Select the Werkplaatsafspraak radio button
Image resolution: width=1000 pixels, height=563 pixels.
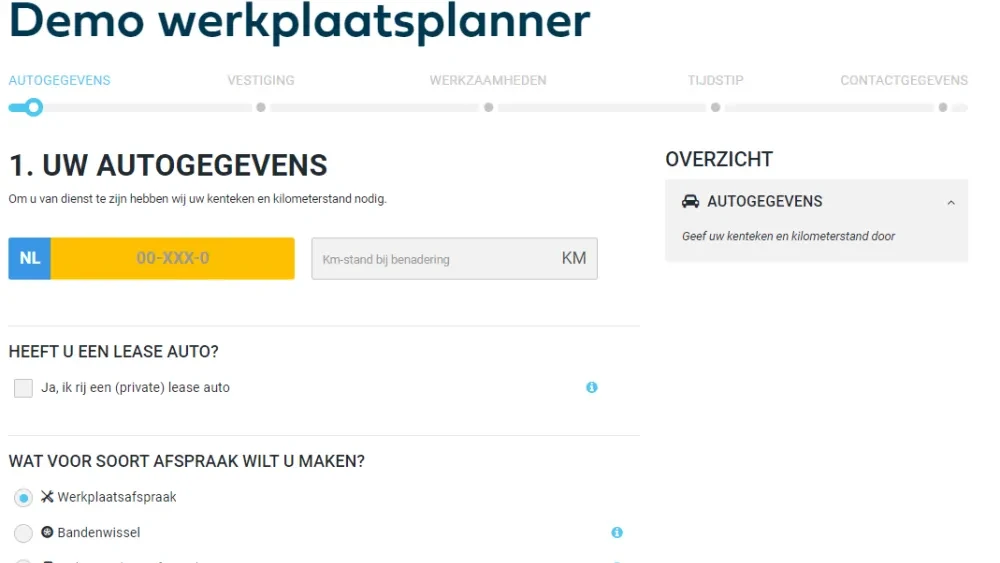click(x=23, y=498)
